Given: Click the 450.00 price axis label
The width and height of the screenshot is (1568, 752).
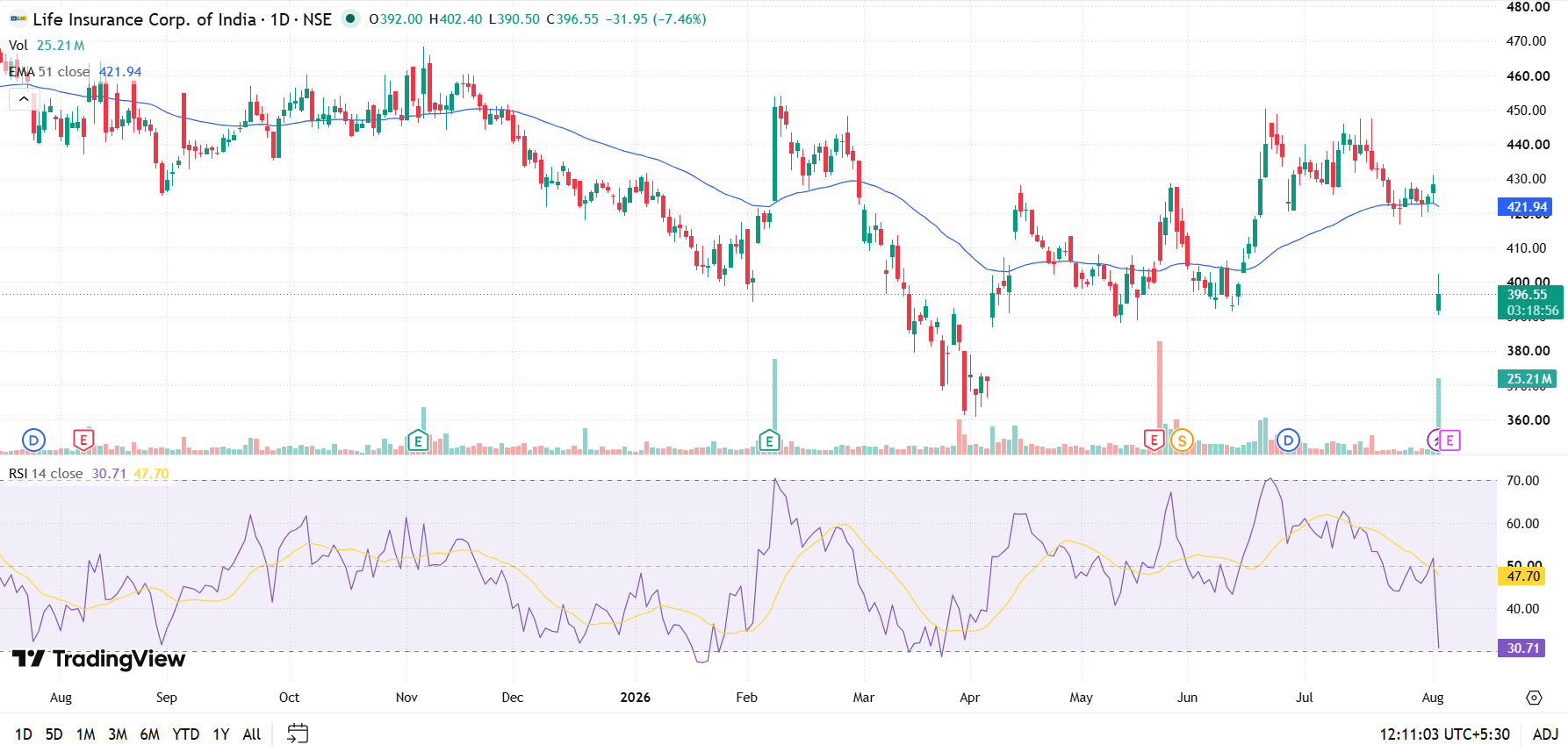Looking at the screenshot, I should [1527, 110].
